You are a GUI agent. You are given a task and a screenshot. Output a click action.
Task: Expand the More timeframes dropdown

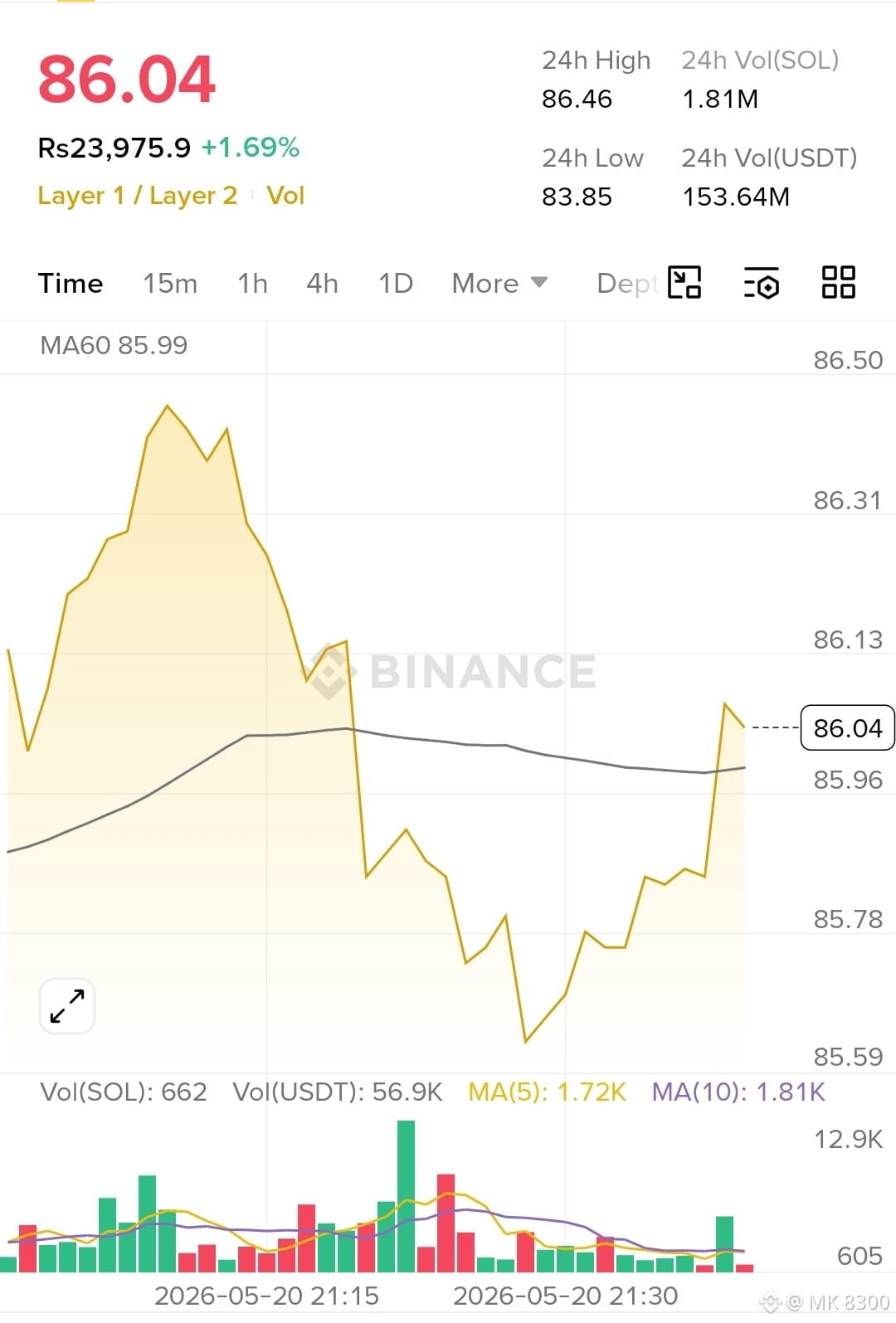click(x=499, y=284)
